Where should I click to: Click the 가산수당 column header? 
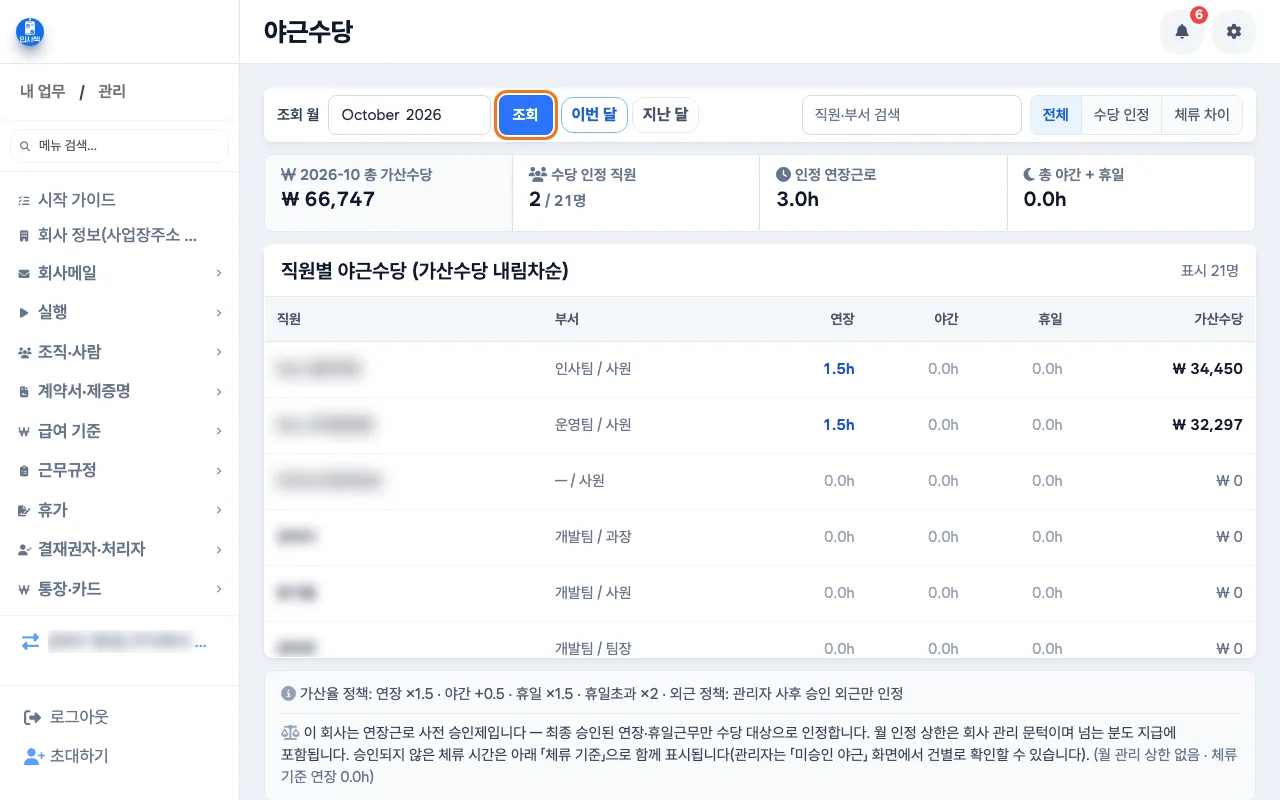point(1218,319)
